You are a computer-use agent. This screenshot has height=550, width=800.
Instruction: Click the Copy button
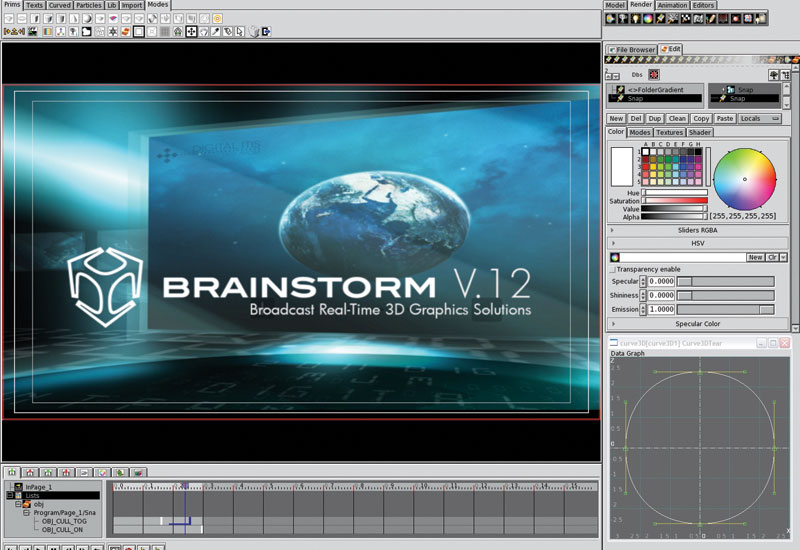coord(701,118)
